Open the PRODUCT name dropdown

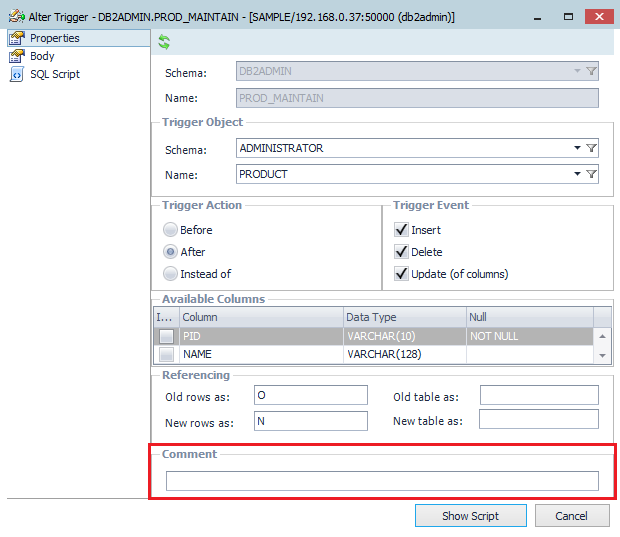click(577, 174)
